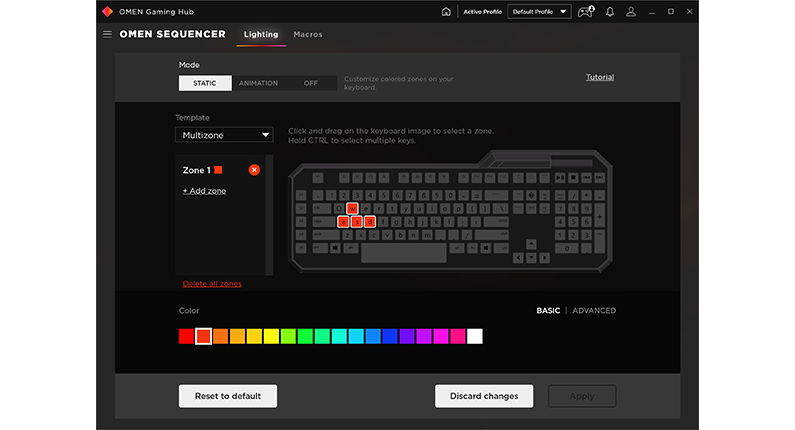Set lighting mode to STATIC
This screenshot has width=795, height=430.
pyautogui.click(x=205, y=83)
